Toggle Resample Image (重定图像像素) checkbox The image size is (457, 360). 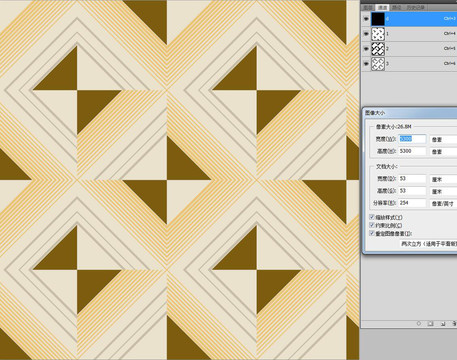tap(372, 233)
